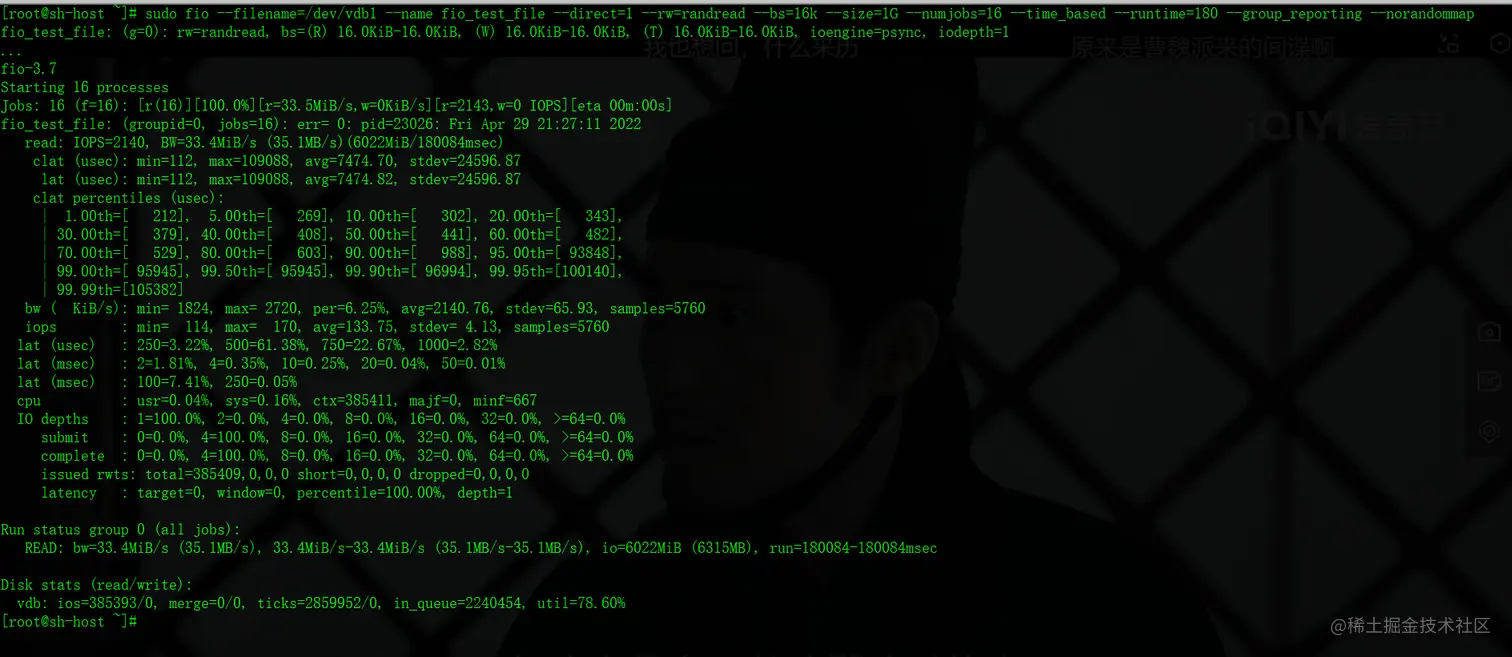The height and width of the screenshot is (657, 1512).
Task: Click the 'Run status group 0' heading
Action: (x=121, y=529)
